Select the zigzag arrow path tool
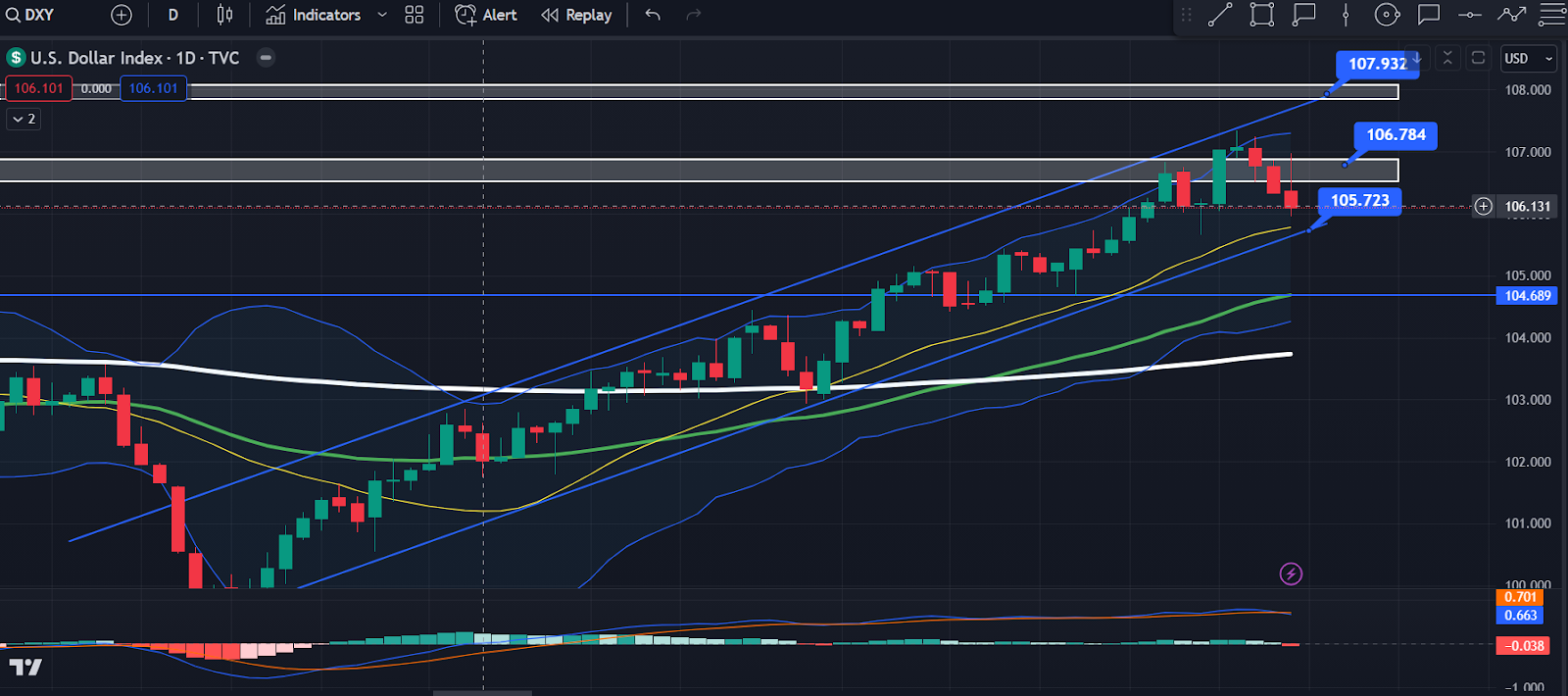 tap(1511, 15)
